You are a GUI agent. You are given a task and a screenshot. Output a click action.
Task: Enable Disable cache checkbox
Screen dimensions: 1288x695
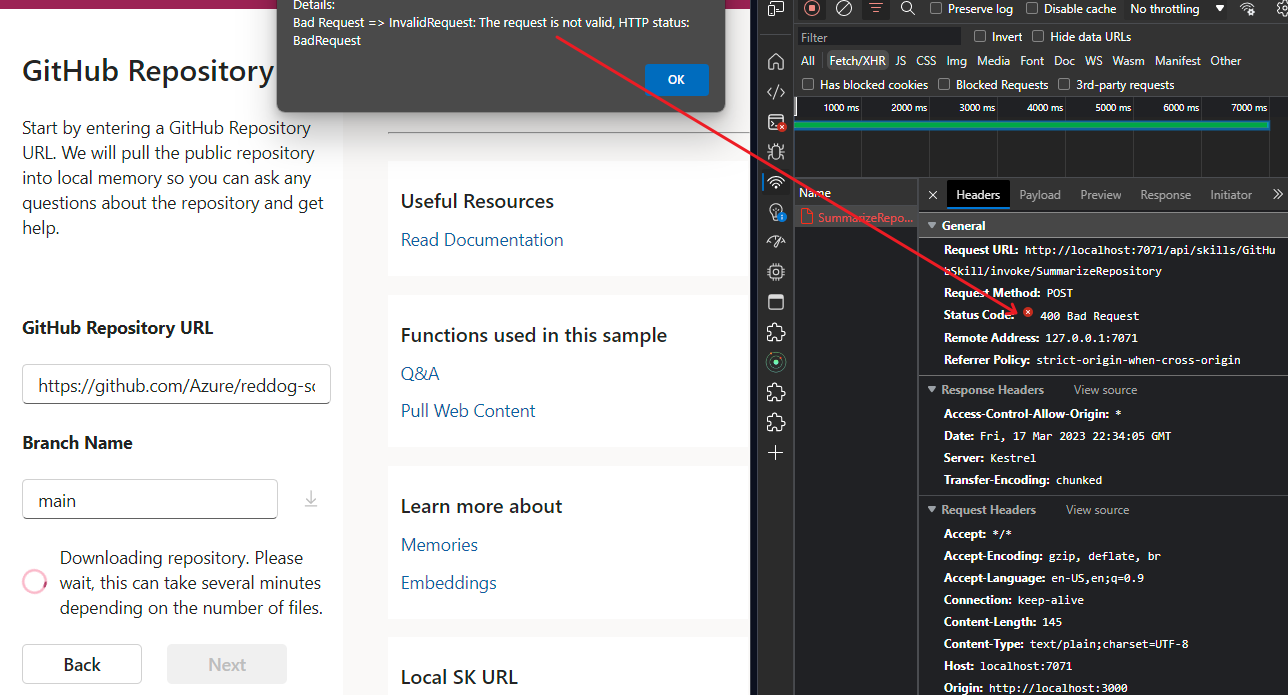(1032, 8)
